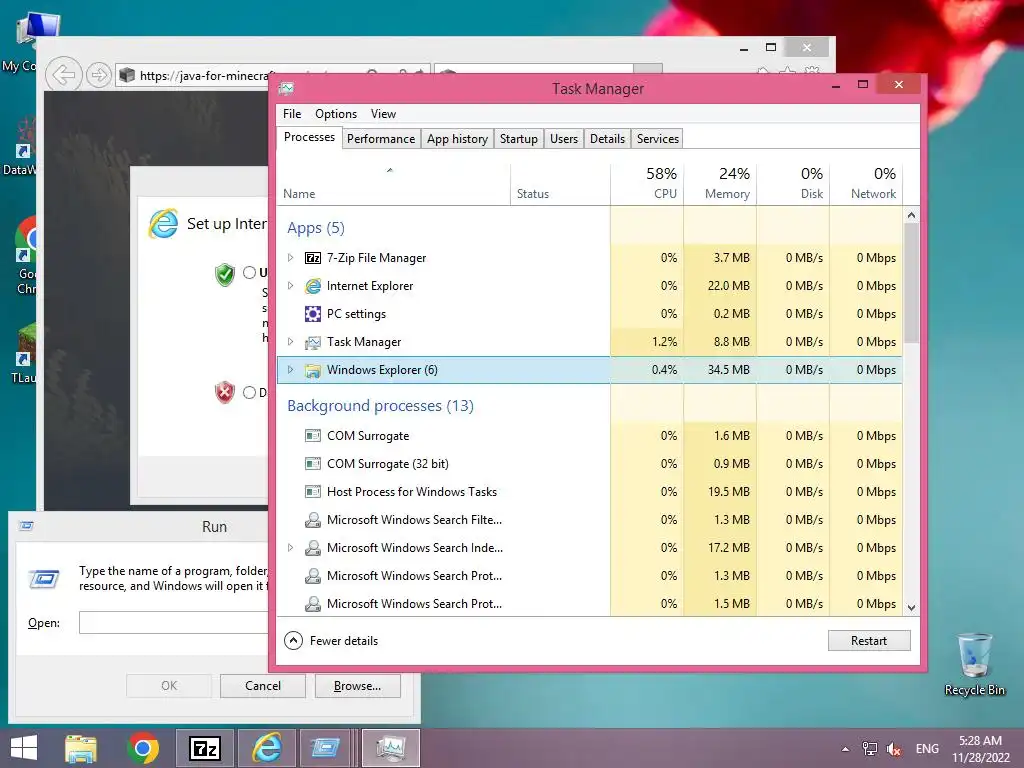Click the muted volume tray icon

pos(894,748)
